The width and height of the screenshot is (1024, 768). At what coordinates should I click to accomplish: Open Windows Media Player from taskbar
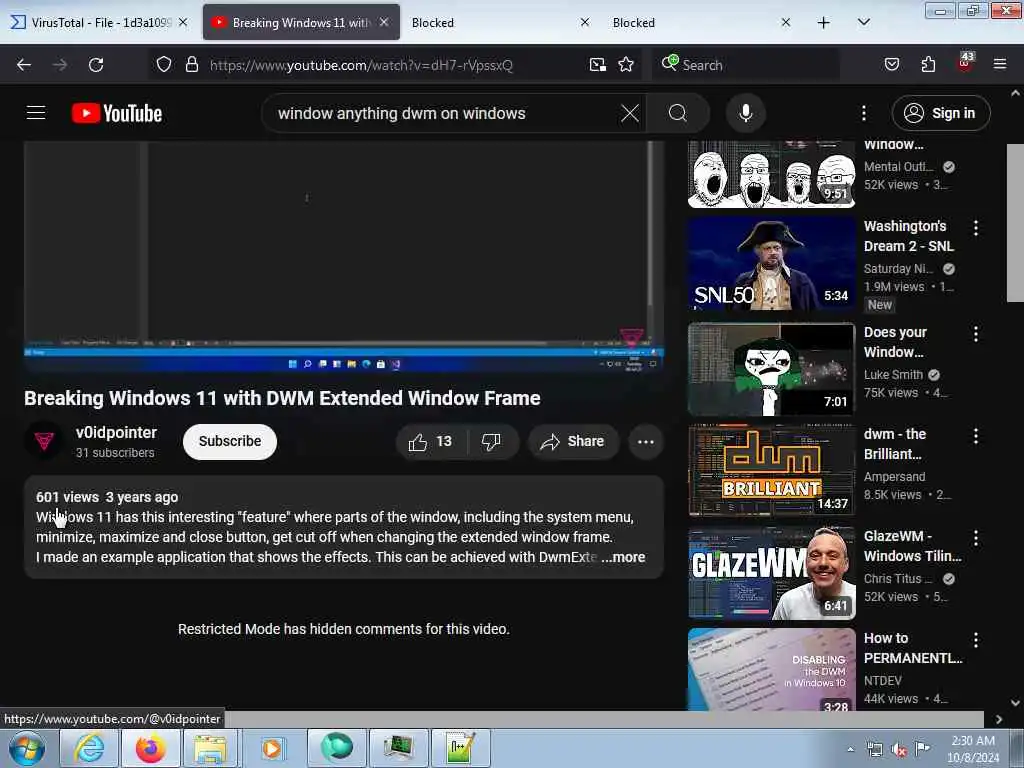272,748
